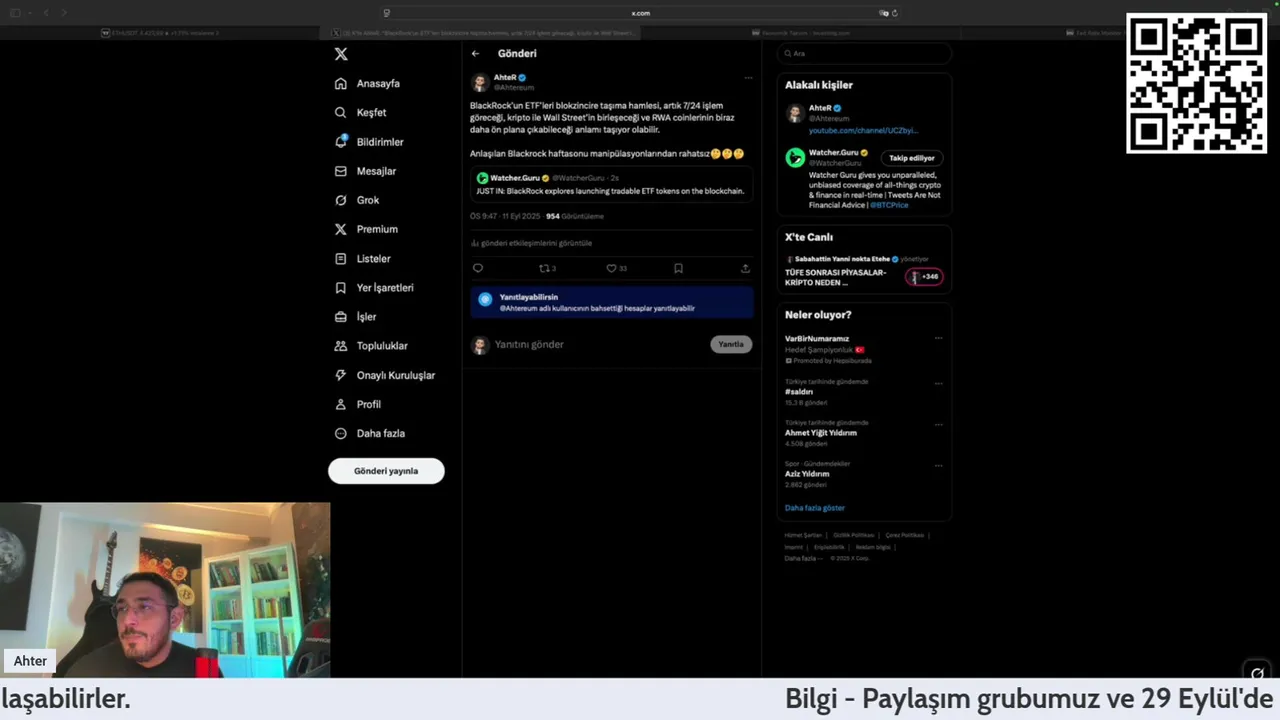Open Anasayfa home icon
The height and width of the screenshot is (720, 1280).
point(341,84)
